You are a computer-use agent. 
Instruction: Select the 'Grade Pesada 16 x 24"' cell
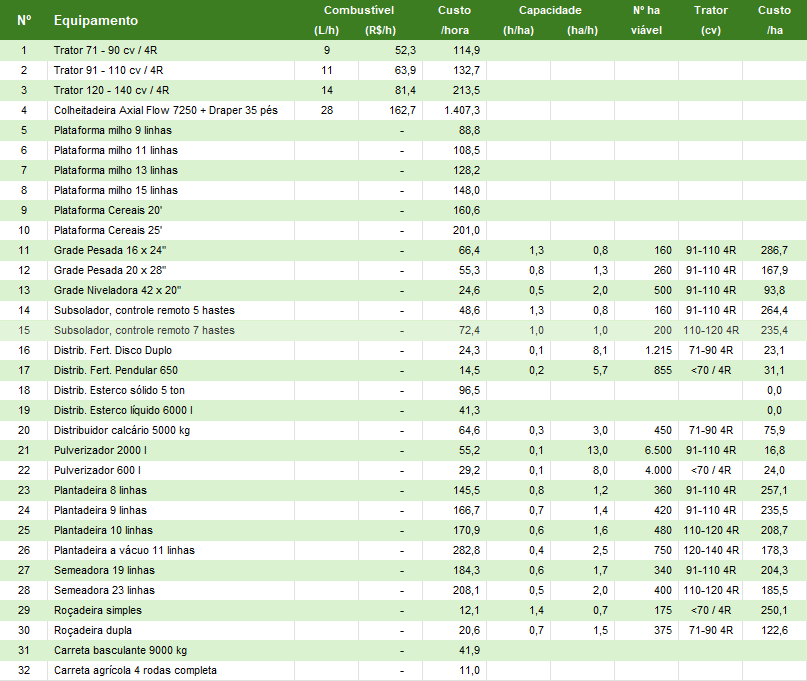click(109, 250)
